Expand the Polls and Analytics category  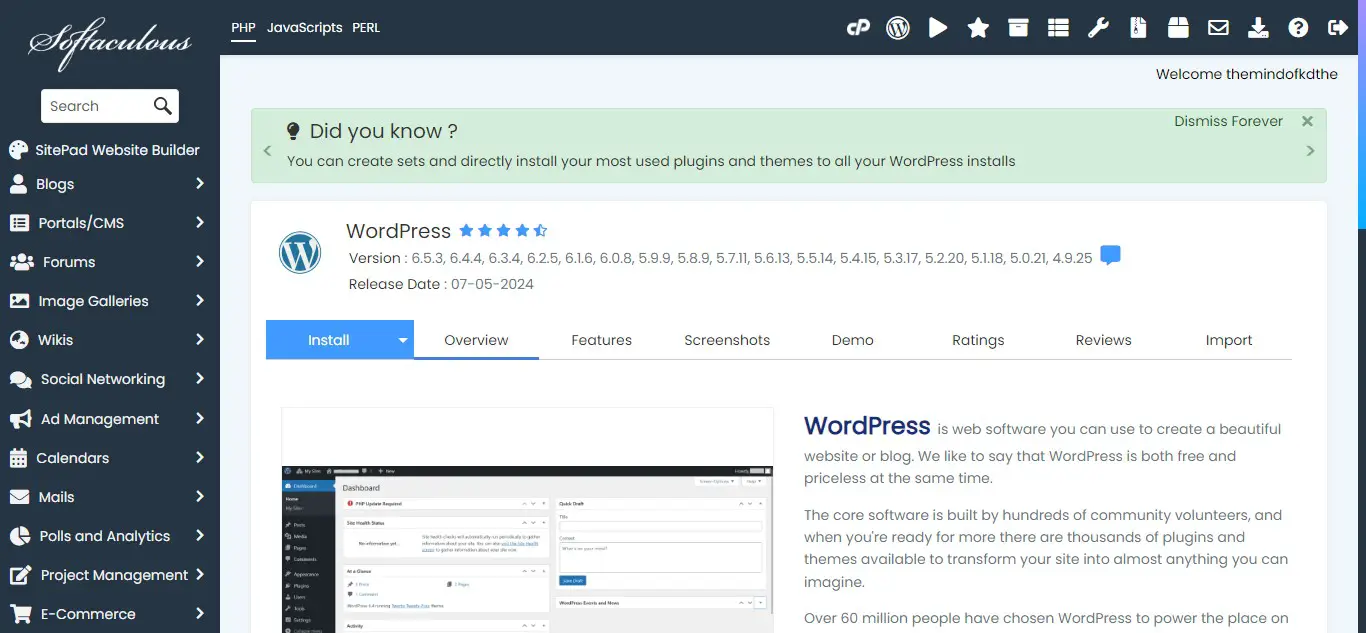click(200, 536)
